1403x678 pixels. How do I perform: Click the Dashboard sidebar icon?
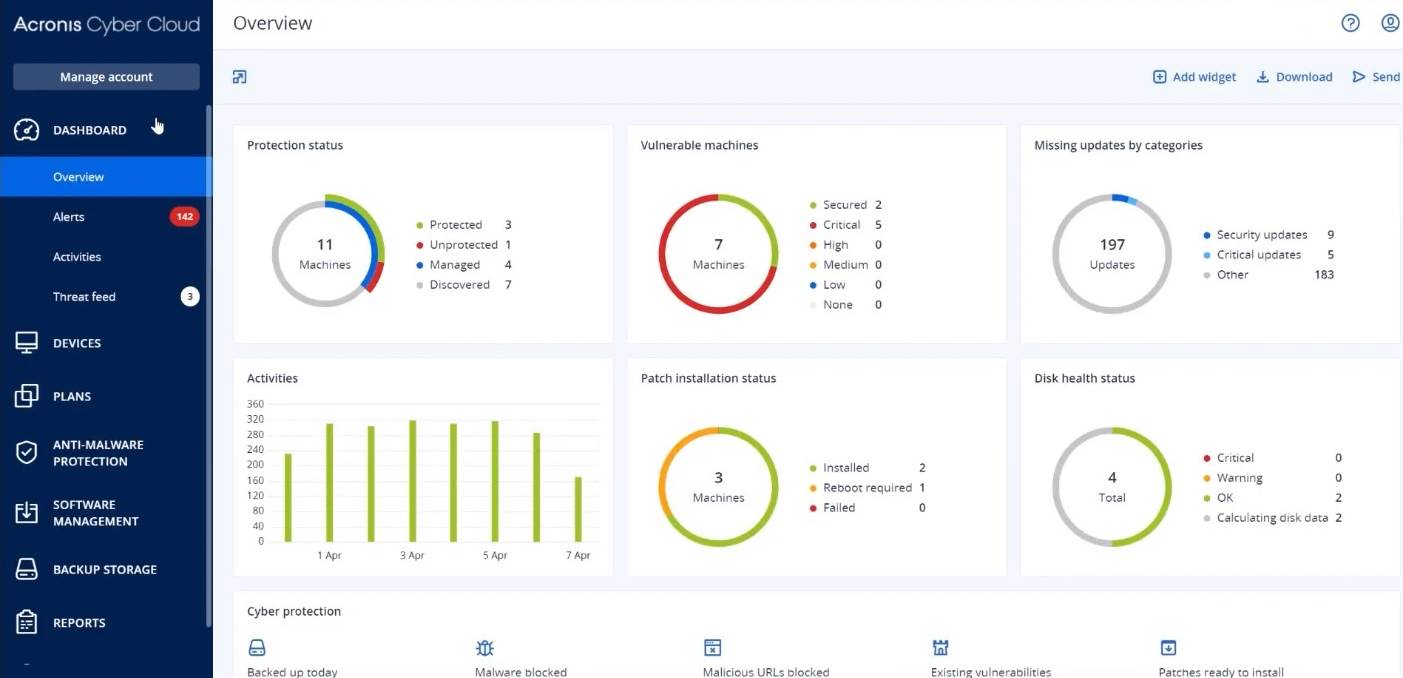[x=27, y=129]
